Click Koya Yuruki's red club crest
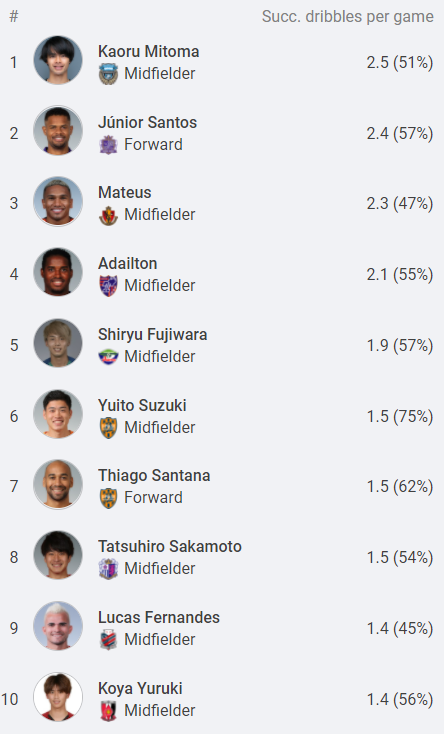The height and width of the screenshot is (734, 444). coord(108,711)
